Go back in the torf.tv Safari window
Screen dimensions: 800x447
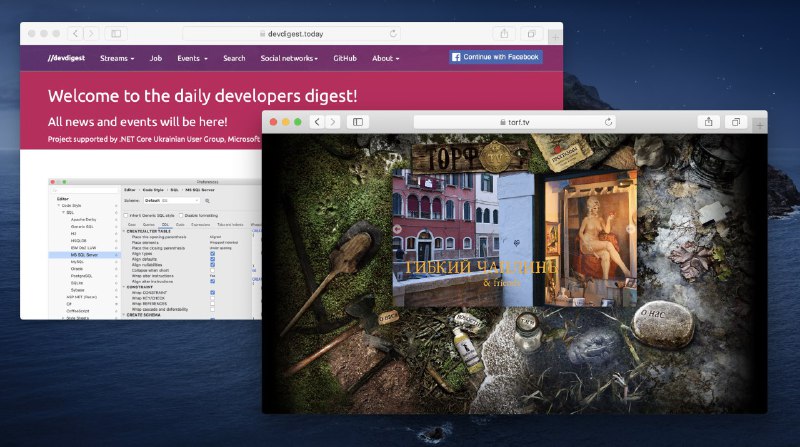pos(317,122)
